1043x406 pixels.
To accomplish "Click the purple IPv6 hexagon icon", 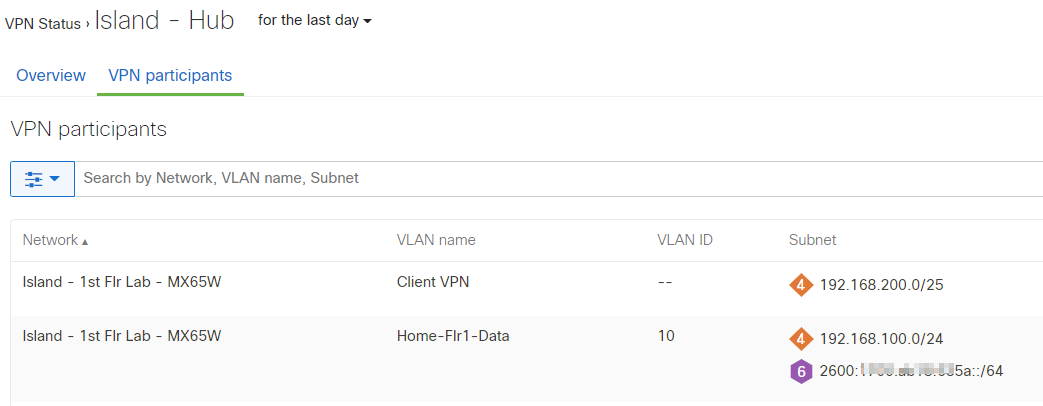I will point(800,372).
